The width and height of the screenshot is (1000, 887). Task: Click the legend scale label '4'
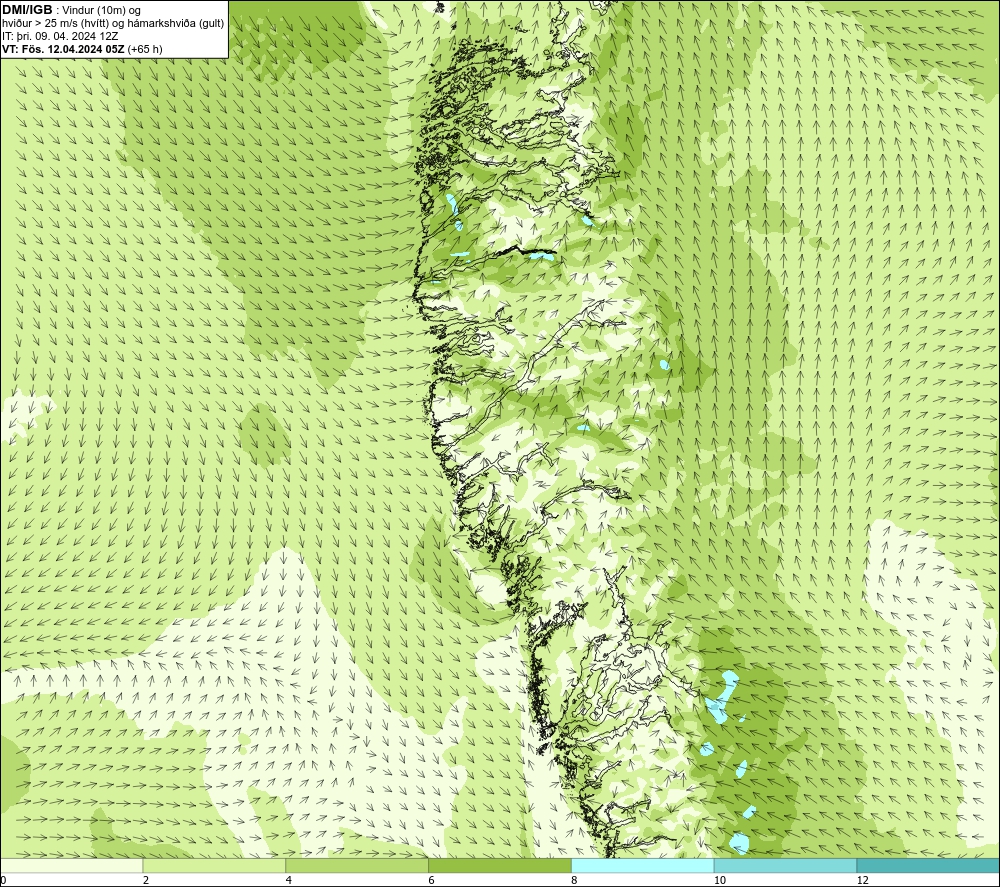click(x=289, y=880)
